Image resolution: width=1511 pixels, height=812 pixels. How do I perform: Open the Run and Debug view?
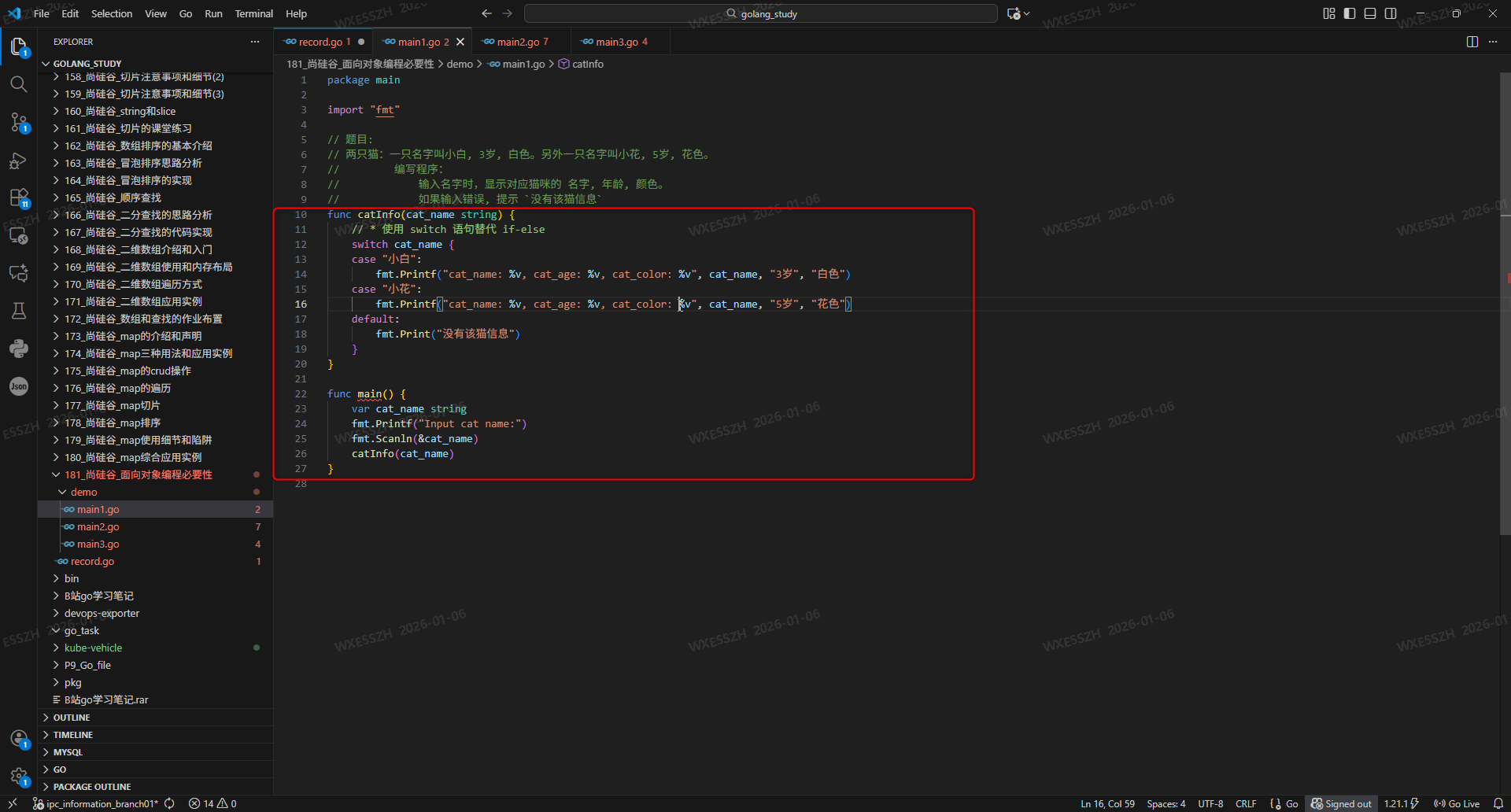pyautogui.click(x=19, y=161)
